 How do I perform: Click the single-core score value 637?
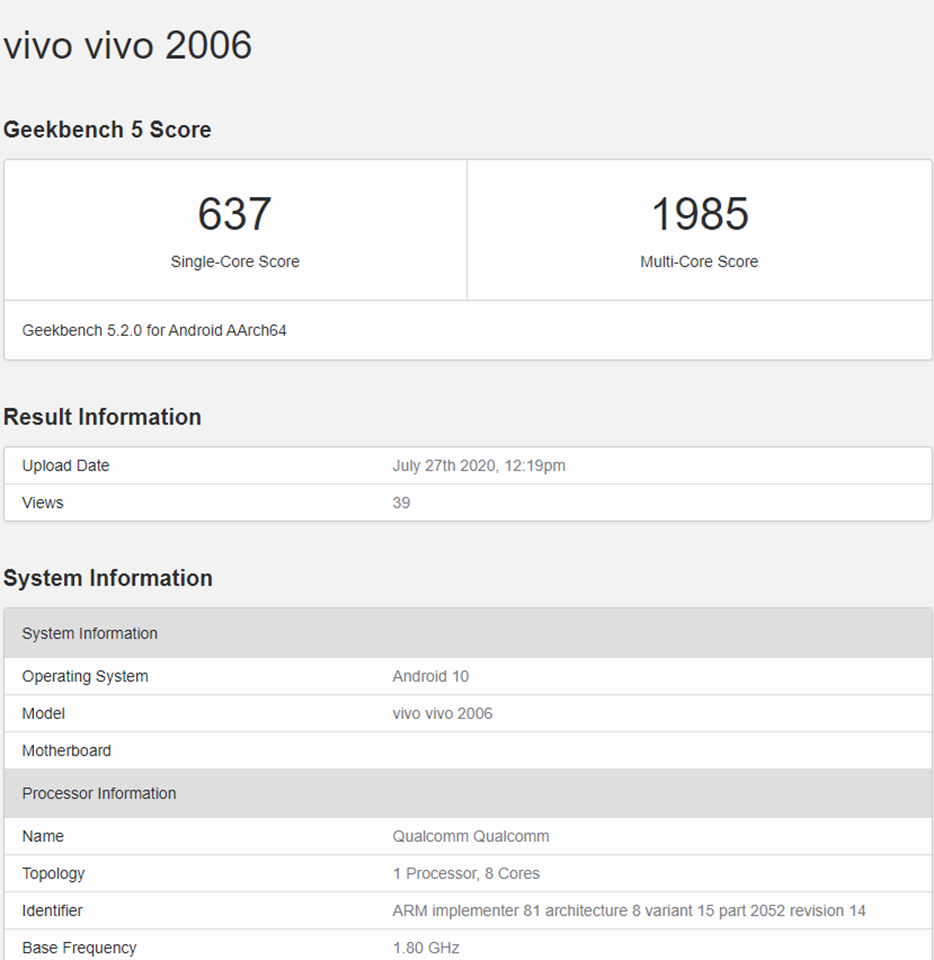pyautogui.click(x=234, y=214)
